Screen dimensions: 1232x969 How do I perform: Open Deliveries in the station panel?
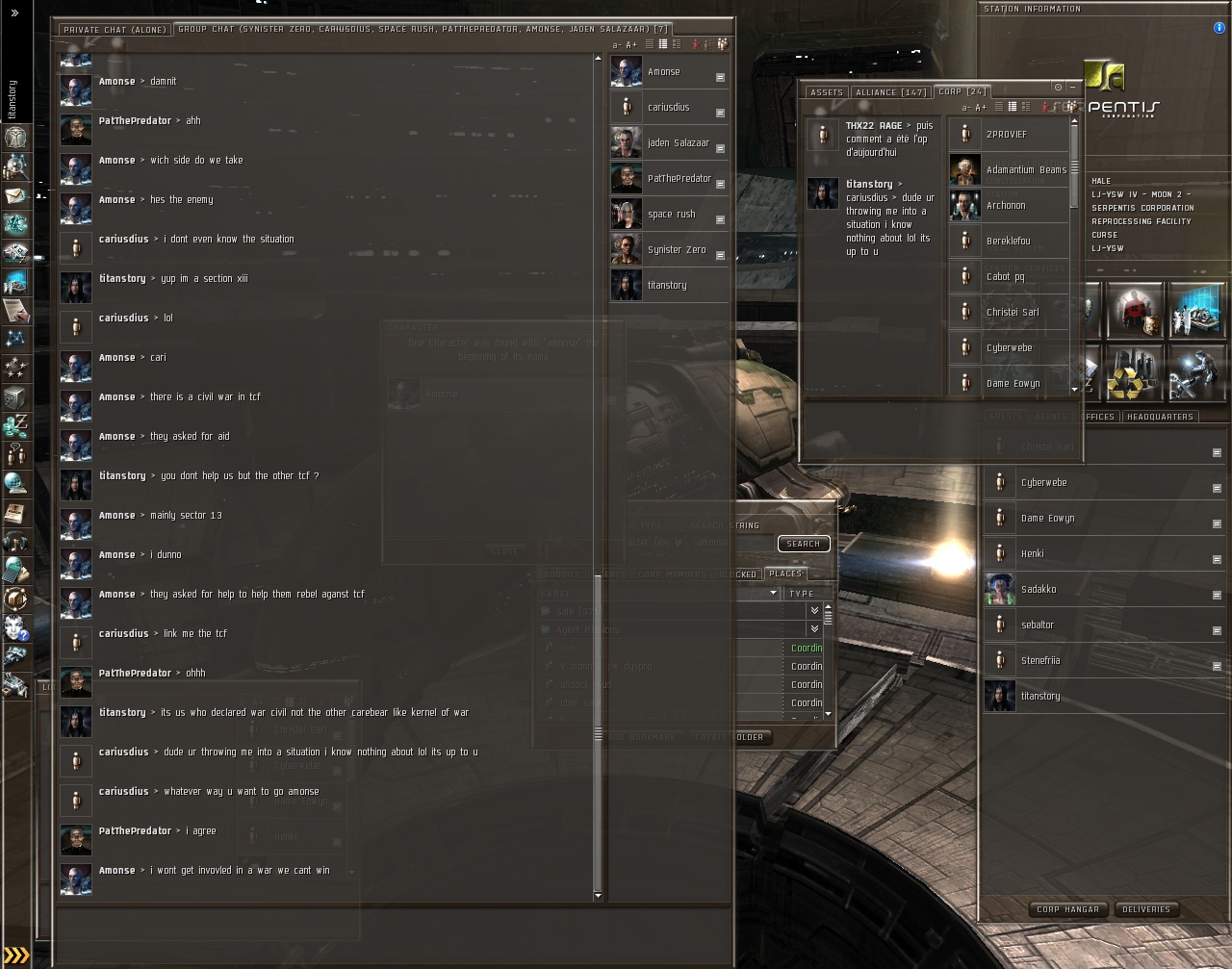[x=1146, y=909]
